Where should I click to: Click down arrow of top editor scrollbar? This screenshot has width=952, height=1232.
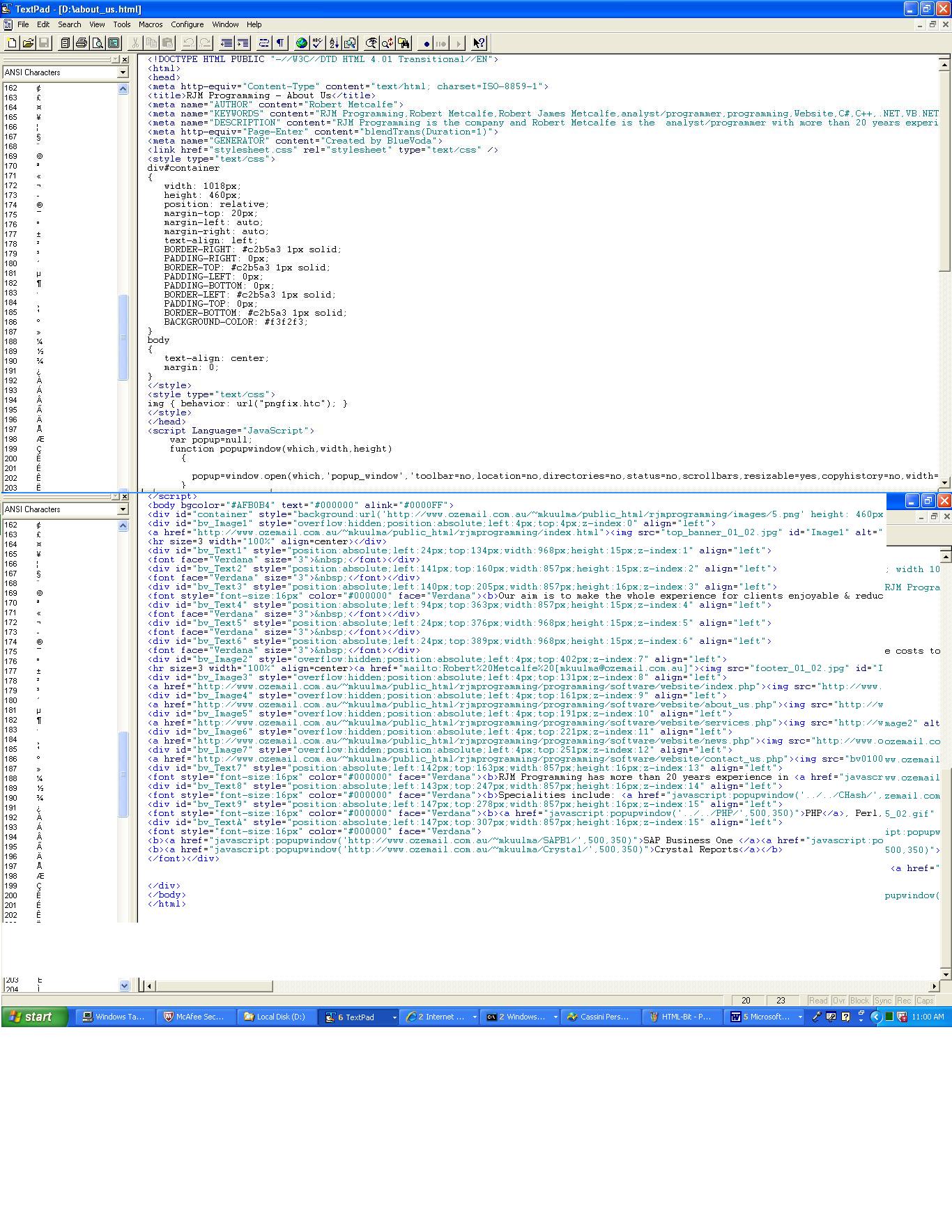point(944,482)
